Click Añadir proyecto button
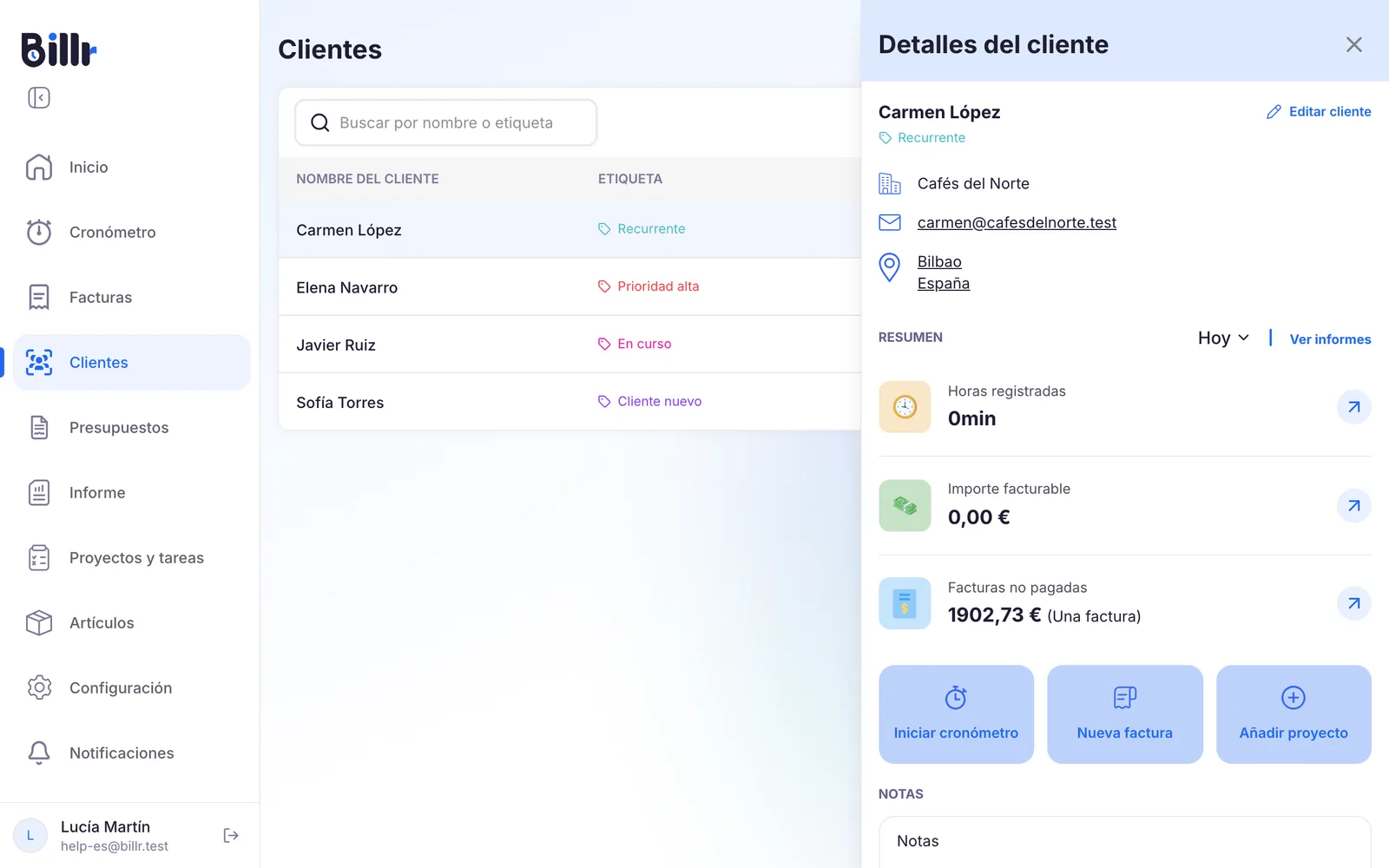Image resolution: width=1389 pixels, height=868 pixels. pyautogui.click(x=1294, y=714)
